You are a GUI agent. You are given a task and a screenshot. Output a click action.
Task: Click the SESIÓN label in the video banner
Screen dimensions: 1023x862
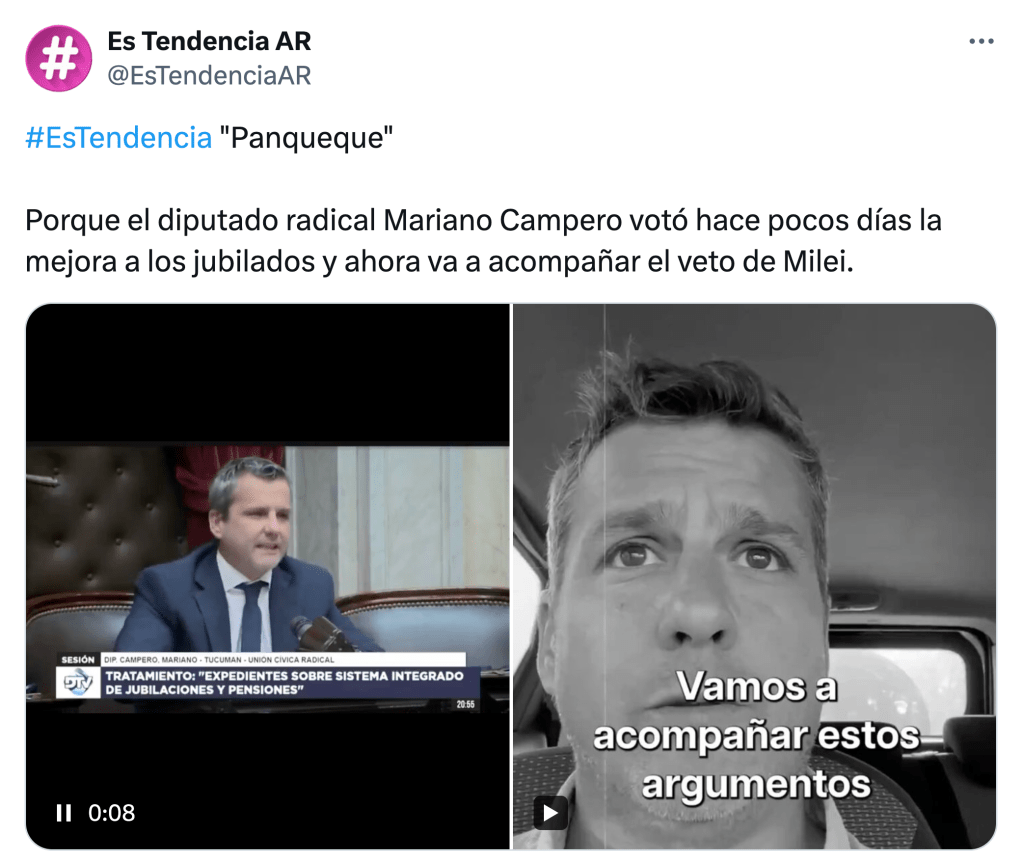[x=78, y=660]
